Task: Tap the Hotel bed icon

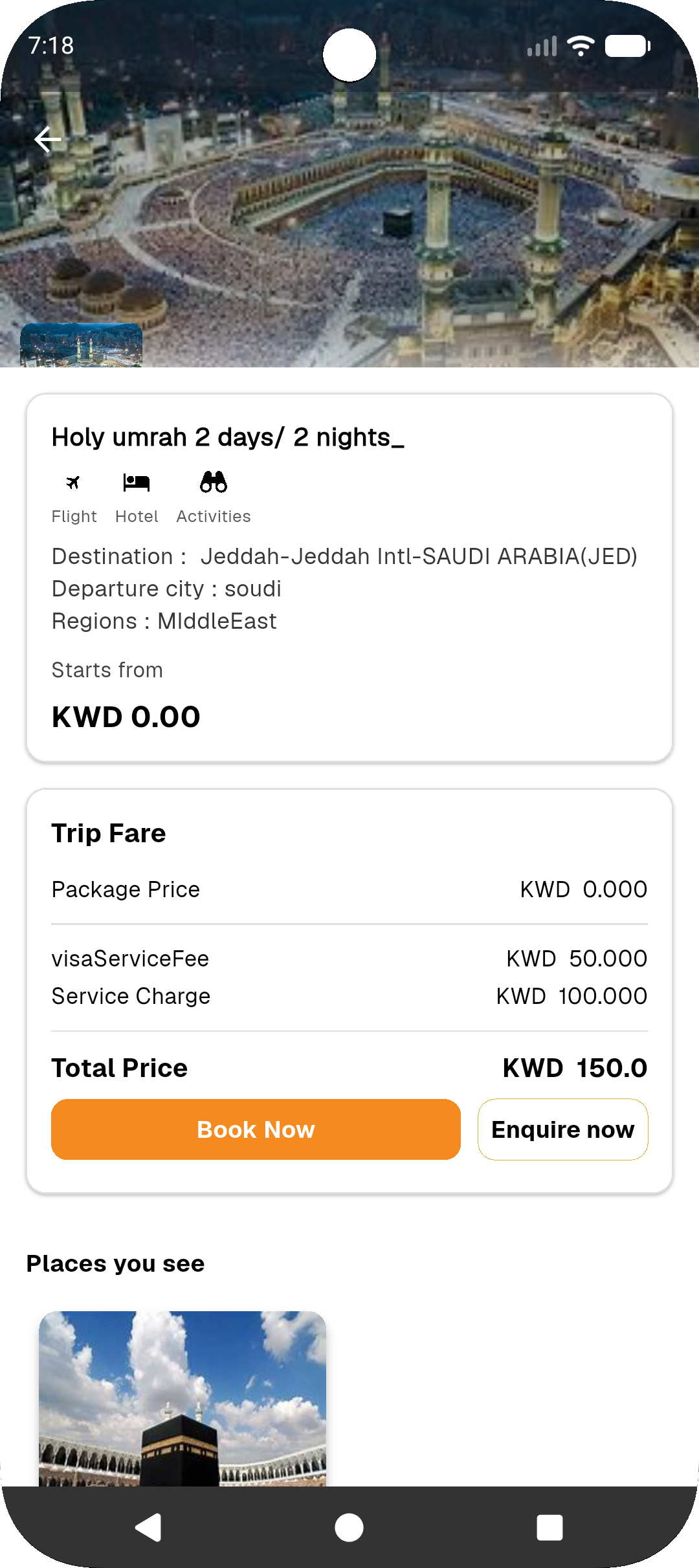Action: click(137, 483)
